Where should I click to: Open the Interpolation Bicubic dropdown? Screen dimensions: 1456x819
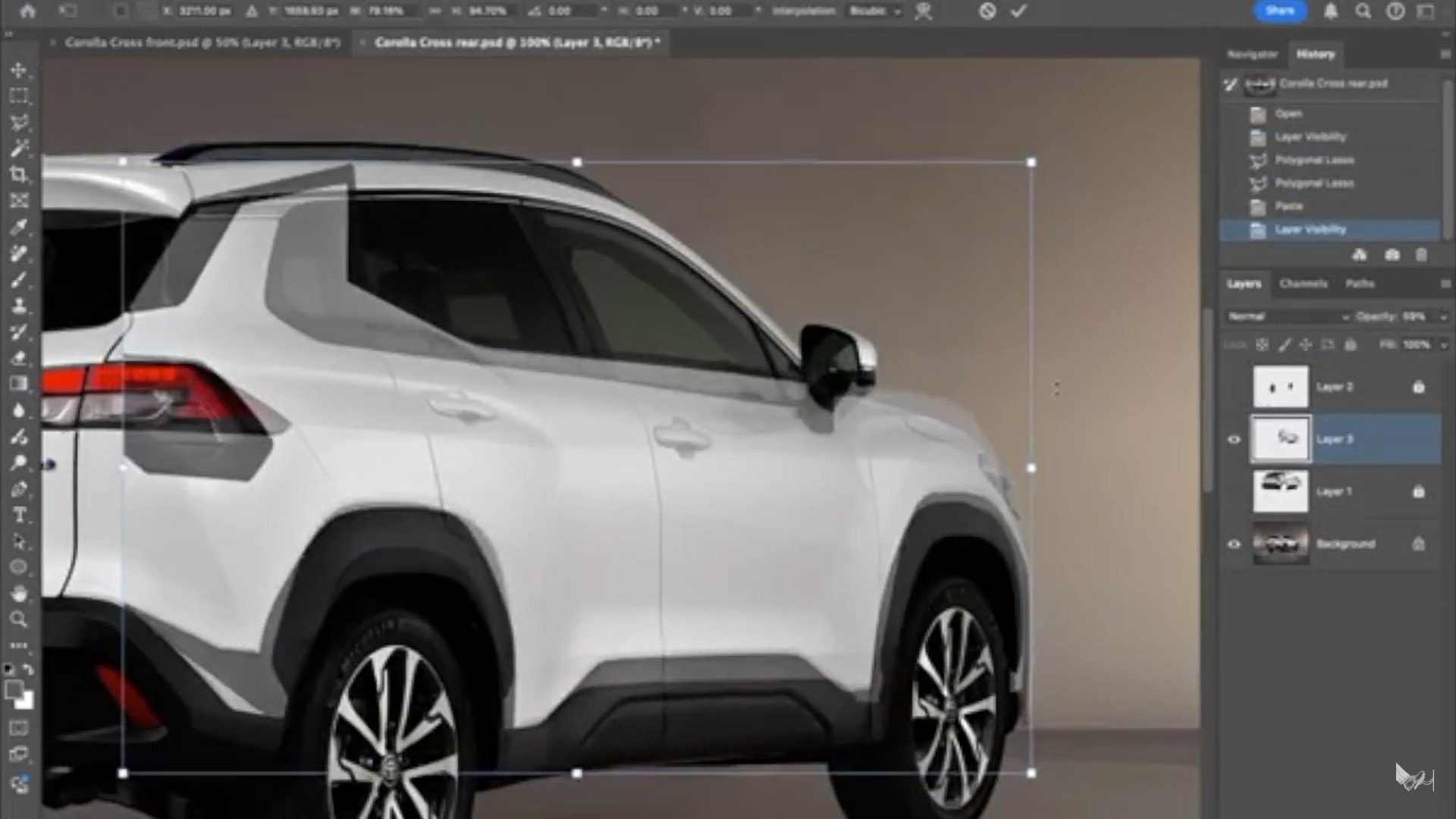click(874, 11)
